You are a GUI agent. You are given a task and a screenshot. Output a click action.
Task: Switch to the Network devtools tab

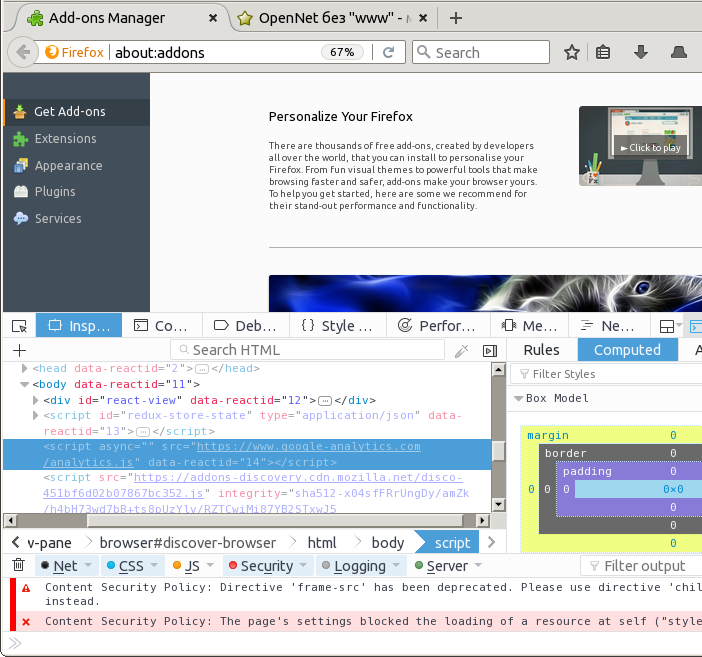pyautogui.click(x=608, y=326)
